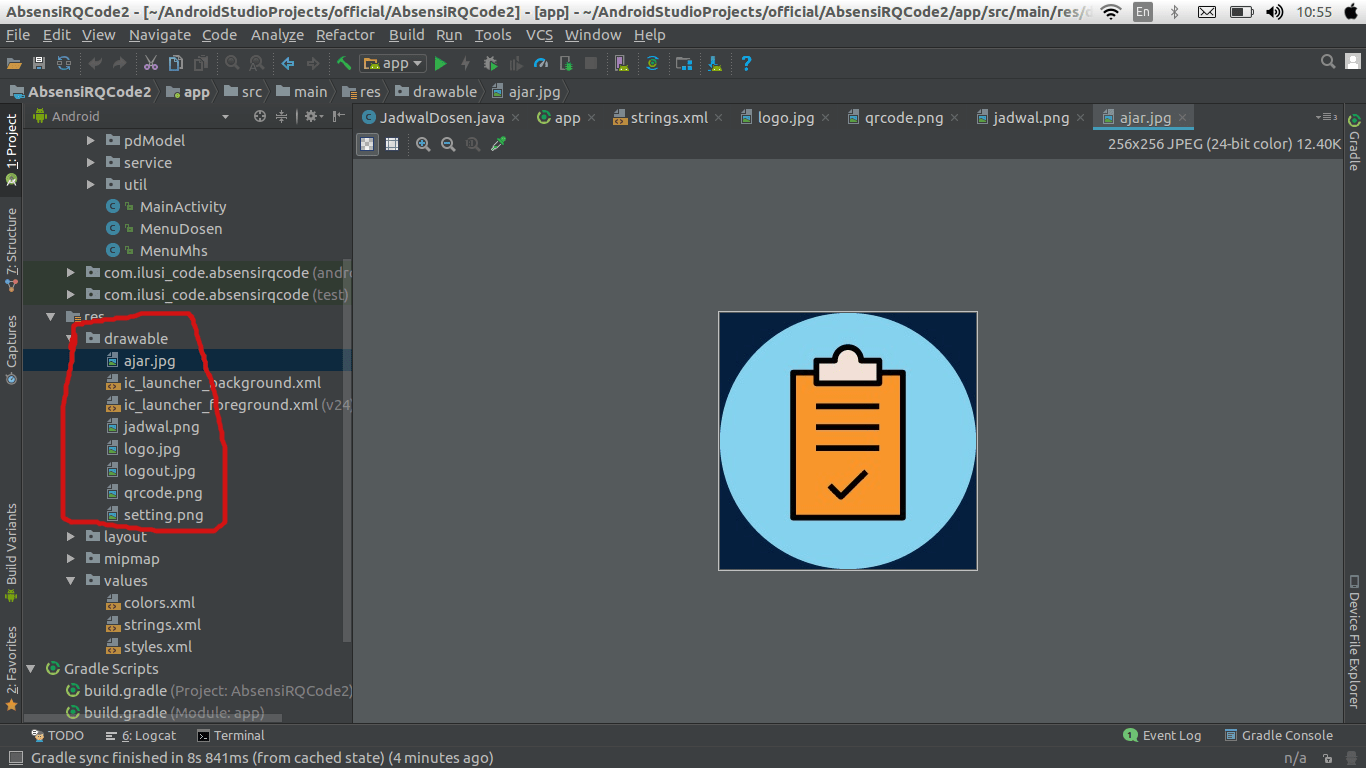The width and height of the screenshot is (1366, 768).
Task: Toggle the transparency chessboard in image viewer
Action: (x=368, y=144)
